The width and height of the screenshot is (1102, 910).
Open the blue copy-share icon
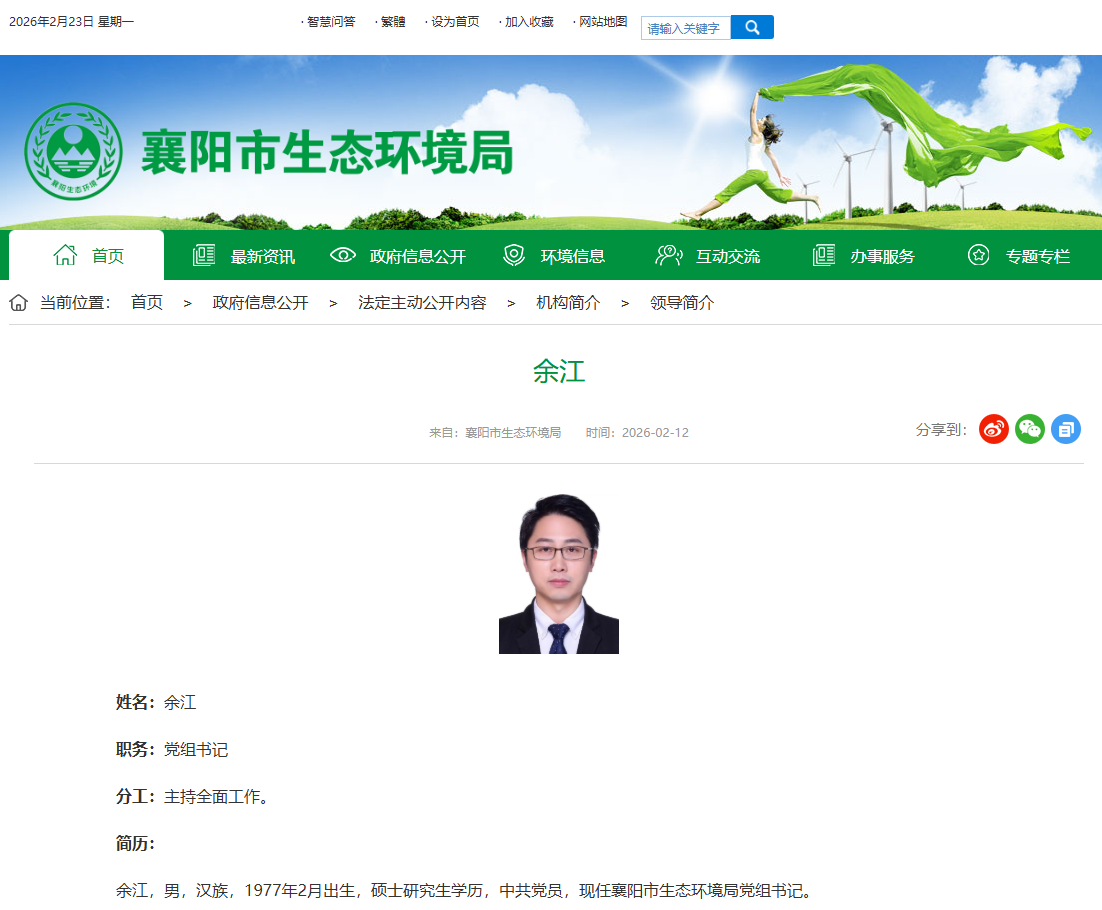tap(1065, 429)
